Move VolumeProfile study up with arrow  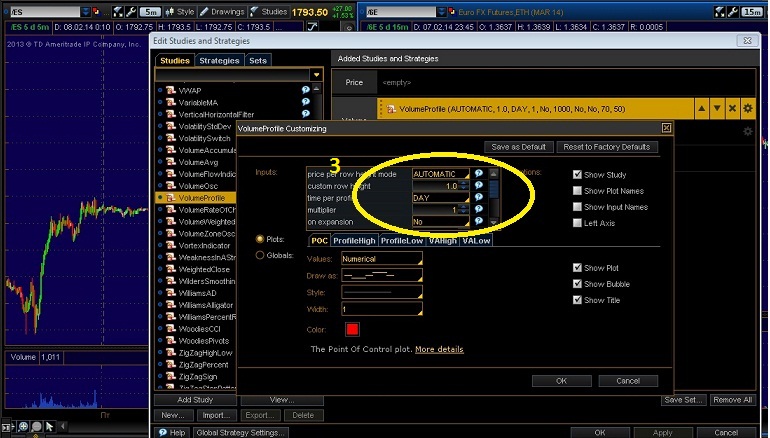pyautogui.click(x=701, y=109)
